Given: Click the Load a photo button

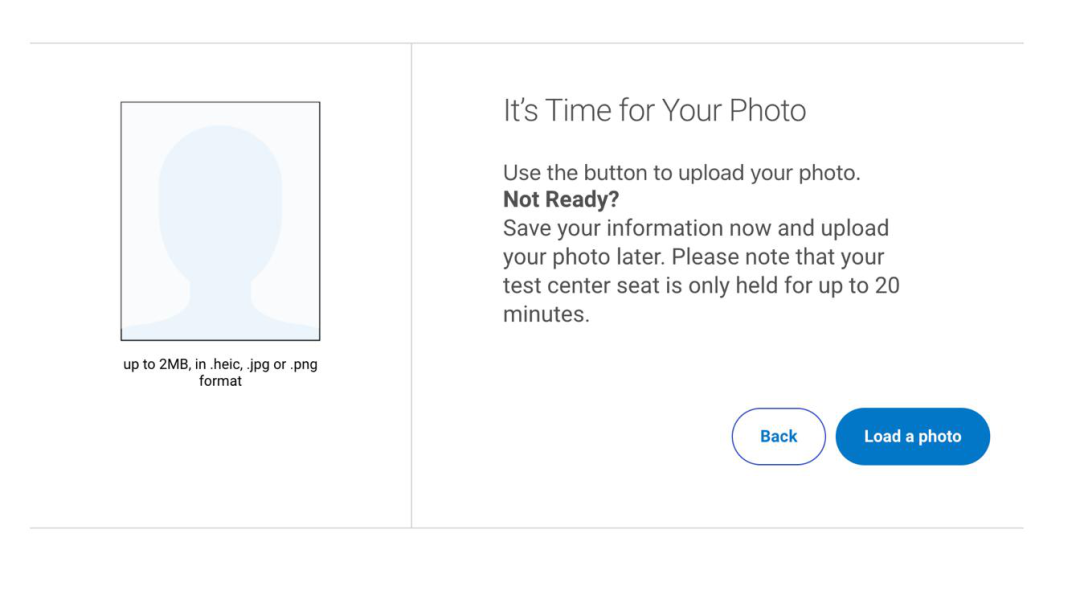Looking at the screenshot, I should 912,436.
